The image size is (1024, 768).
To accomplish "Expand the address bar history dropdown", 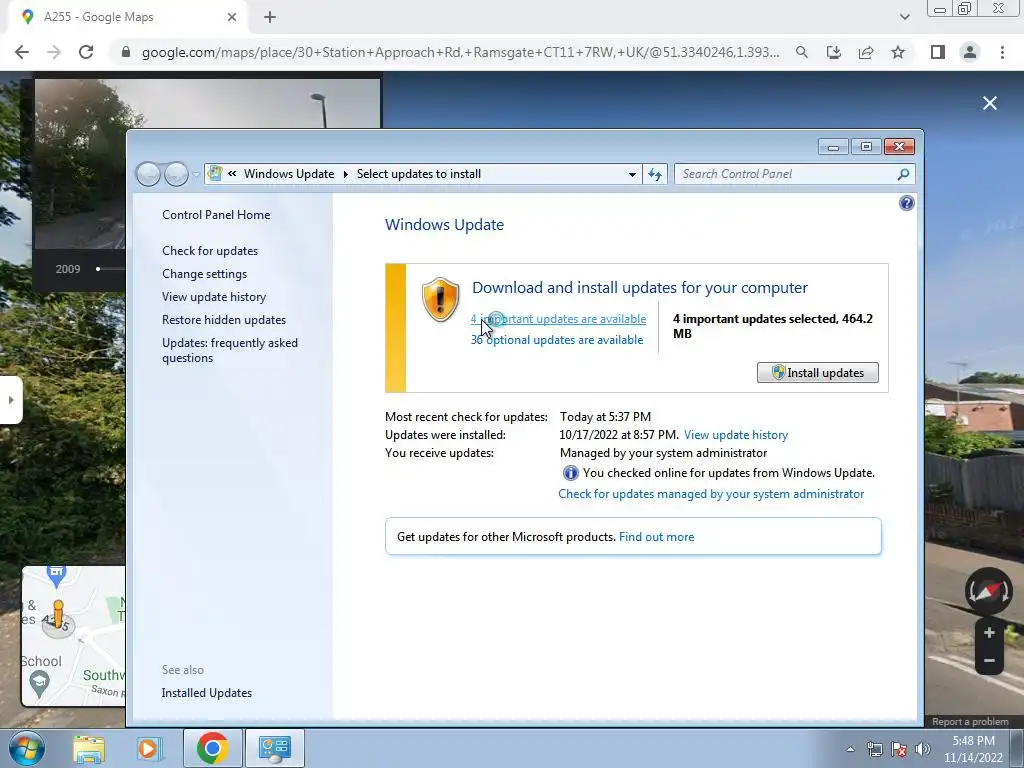I will [632, 174].
